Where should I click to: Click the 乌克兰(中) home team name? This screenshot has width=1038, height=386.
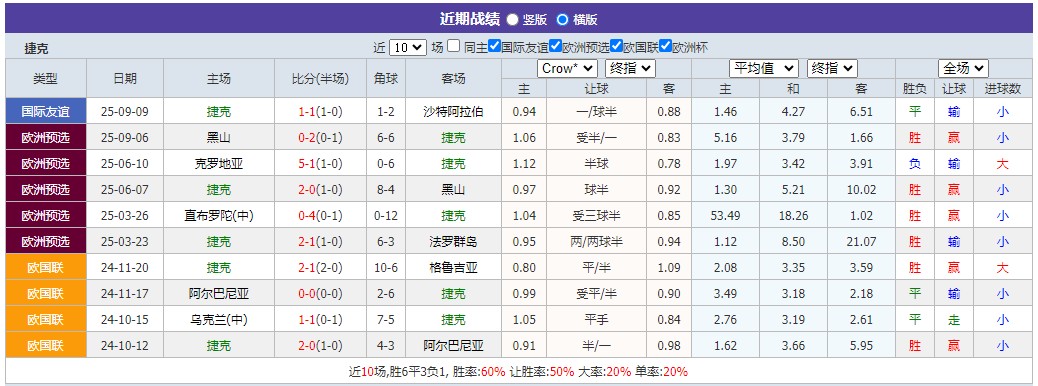pos(218,319)
